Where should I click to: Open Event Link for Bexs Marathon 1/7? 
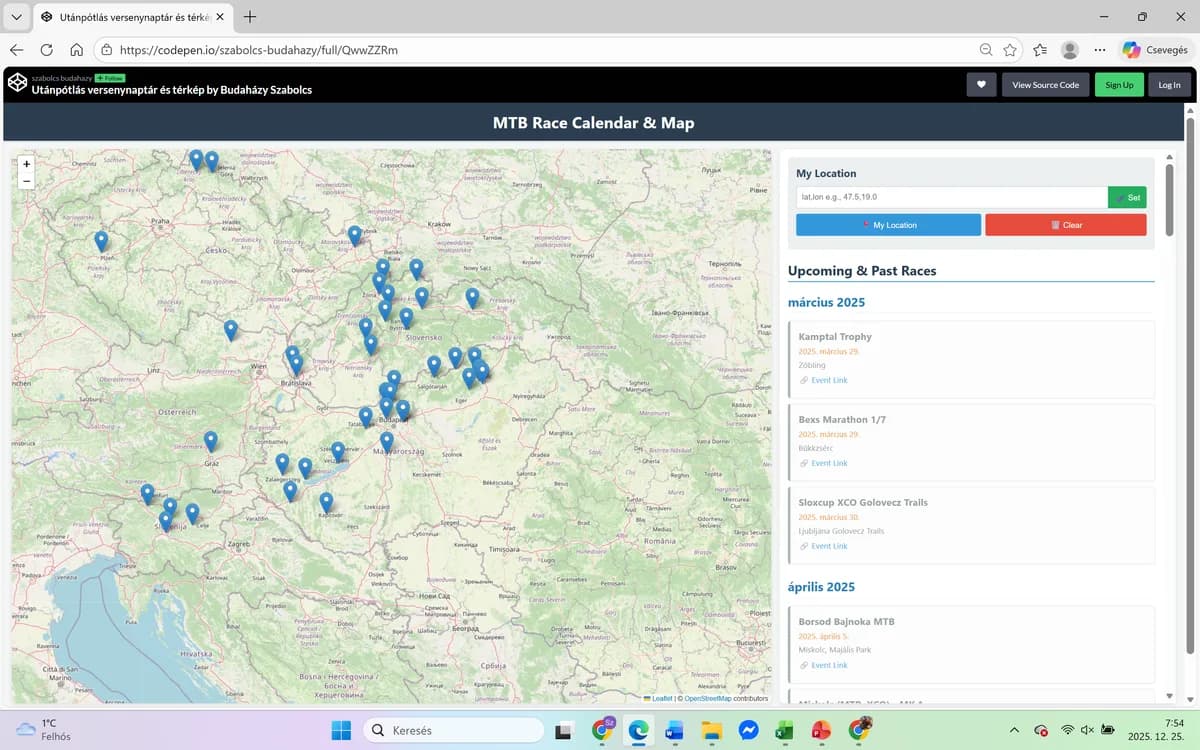point(829,463)
